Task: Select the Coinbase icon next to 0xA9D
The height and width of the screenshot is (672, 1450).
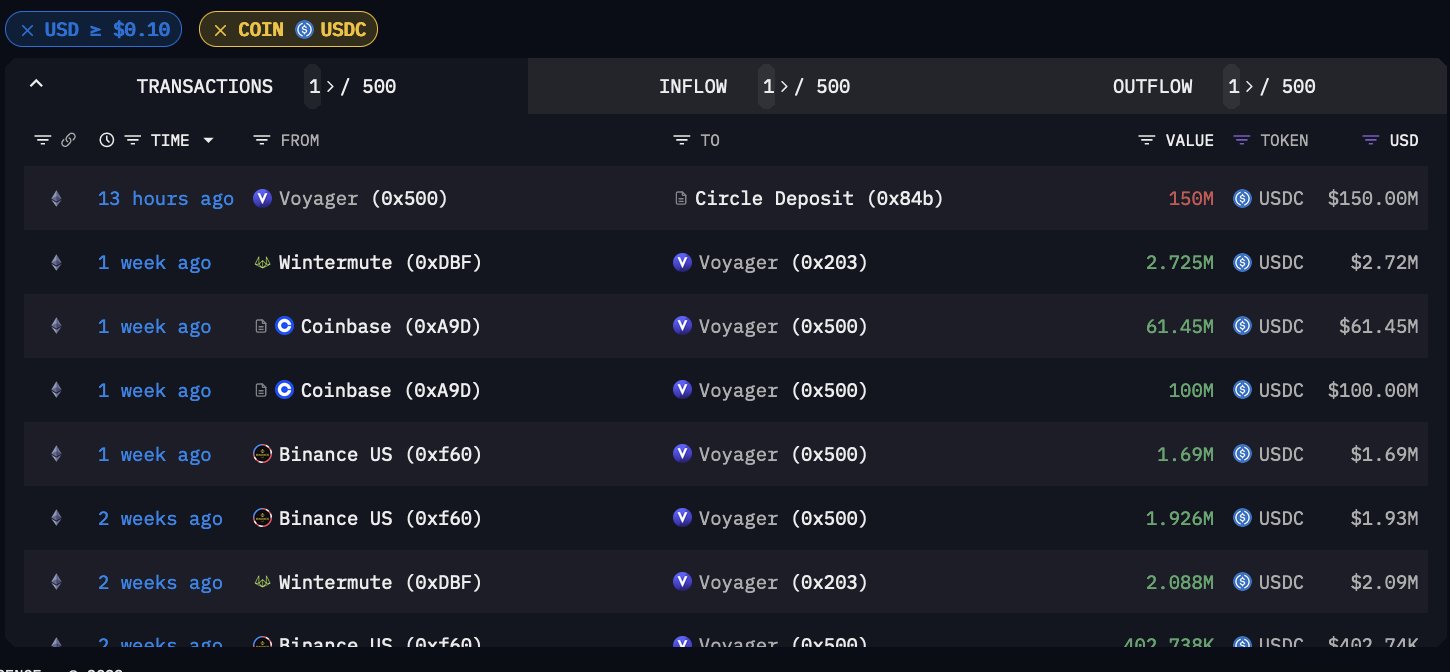Action: coord(283,326)
